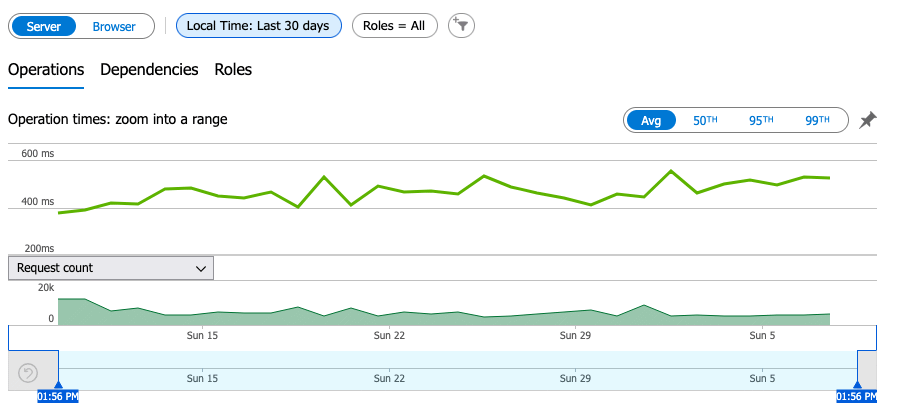Click the Sun 5 label in range selector
The height and width of the screenshot is (411, 897).
tap(762, 378)
